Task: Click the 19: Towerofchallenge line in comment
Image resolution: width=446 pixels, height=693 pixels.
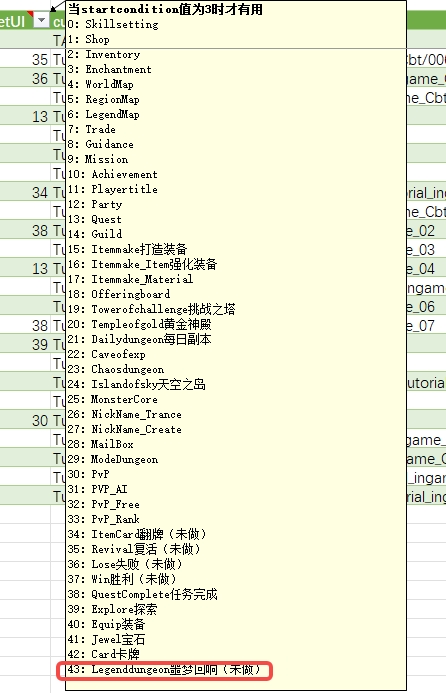Action: click(152, 309)
